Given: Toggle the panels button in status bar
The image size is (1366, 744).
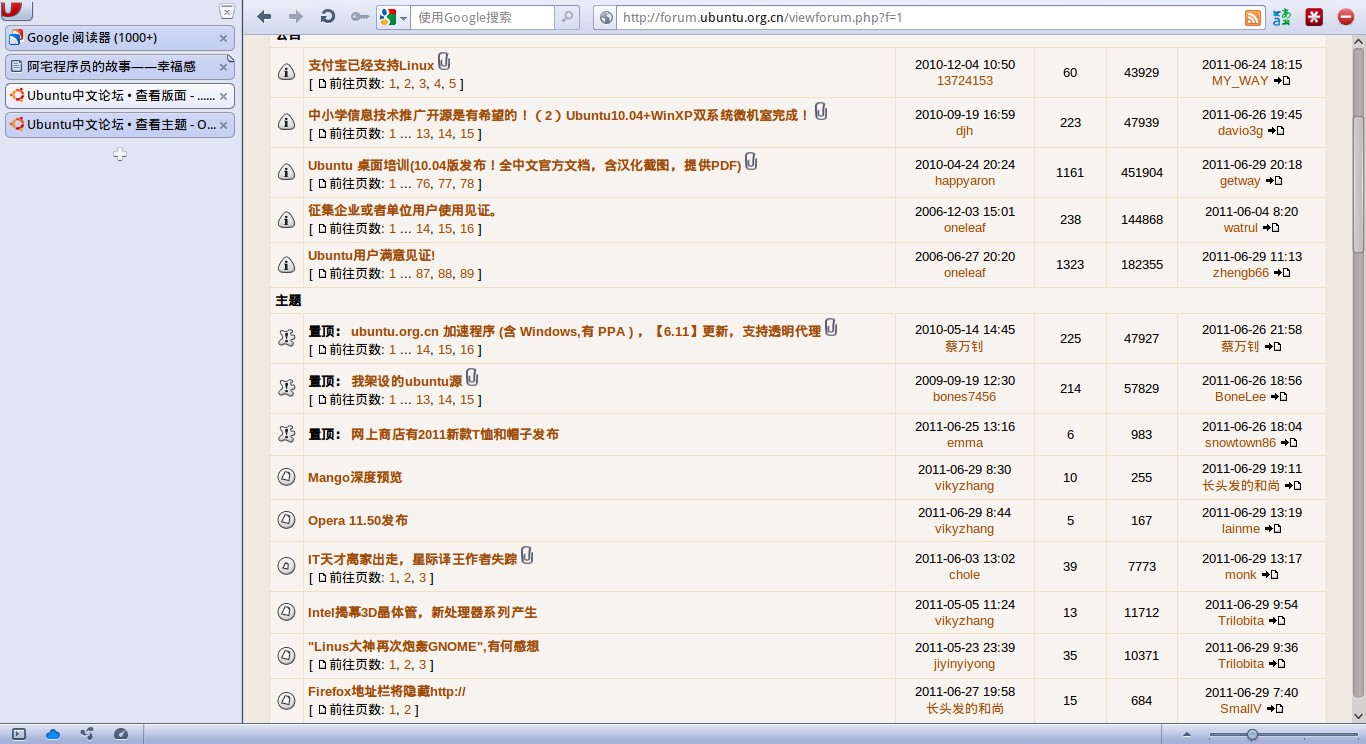Looking at the screenshot, I should point(18,734).
